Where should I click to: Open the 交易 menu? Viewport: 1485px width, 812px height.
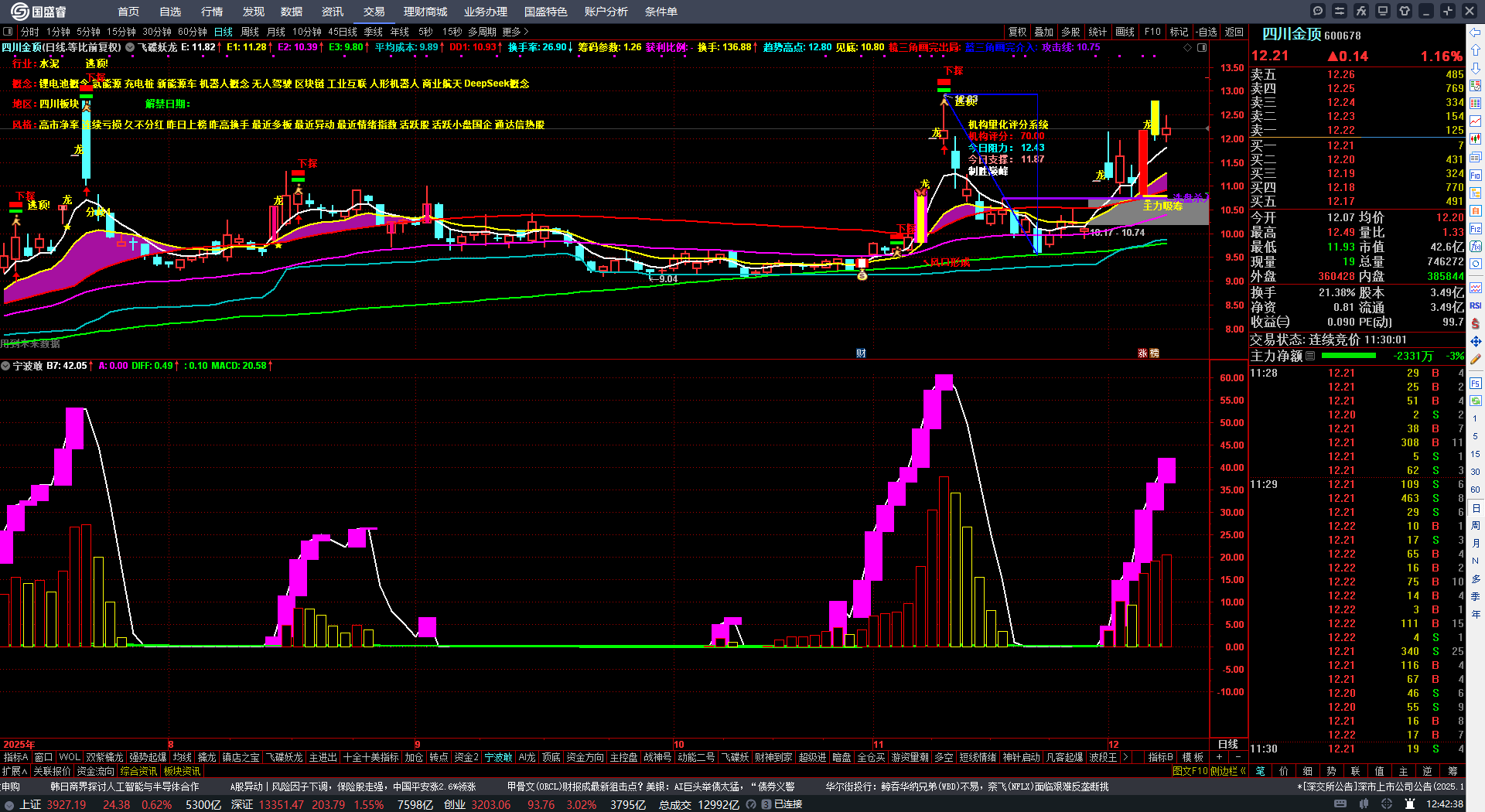[x=374, y=12]
